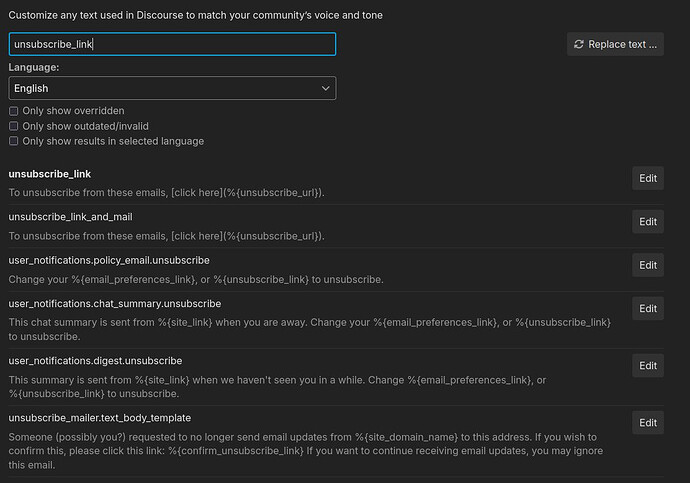Viewport: 690px width, 483px height.
Task: Click the Language: label
Action: pyautogui.click(x=34, y=67)
